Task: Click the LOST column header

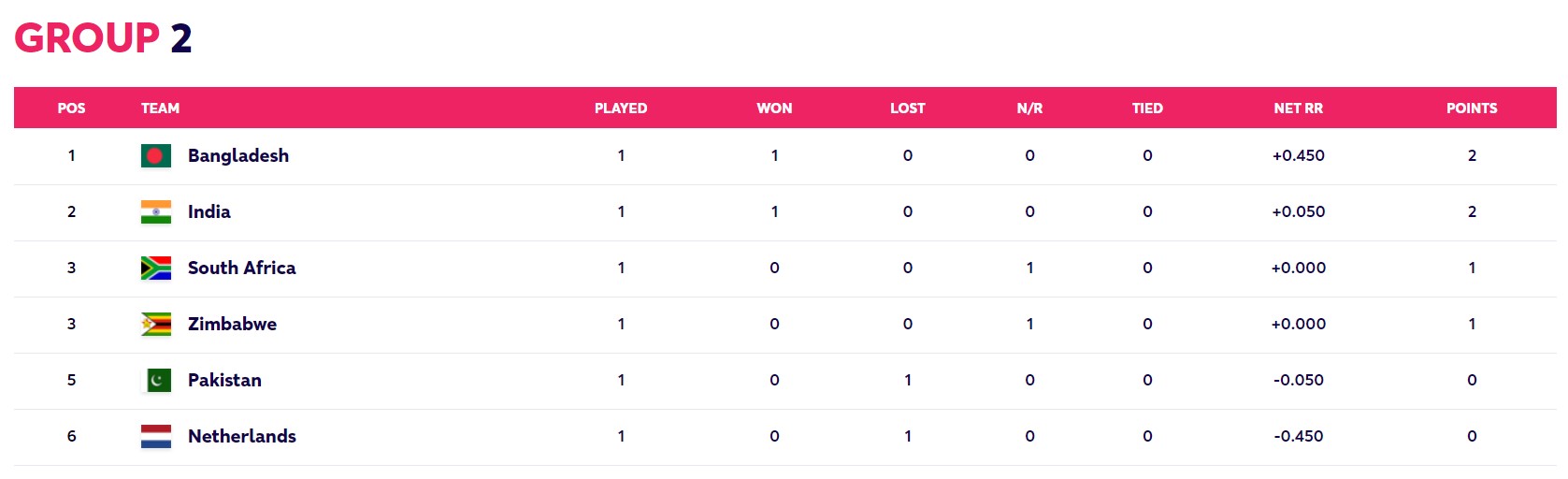Action: pos(907,109)
